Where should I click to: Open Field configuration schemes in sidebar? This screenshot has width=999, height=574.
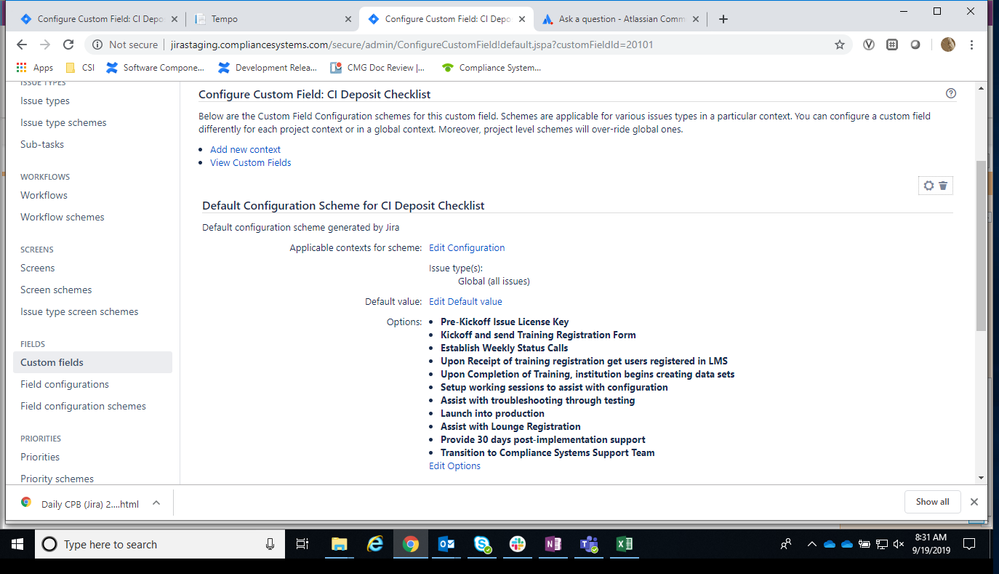coord(83,406)
